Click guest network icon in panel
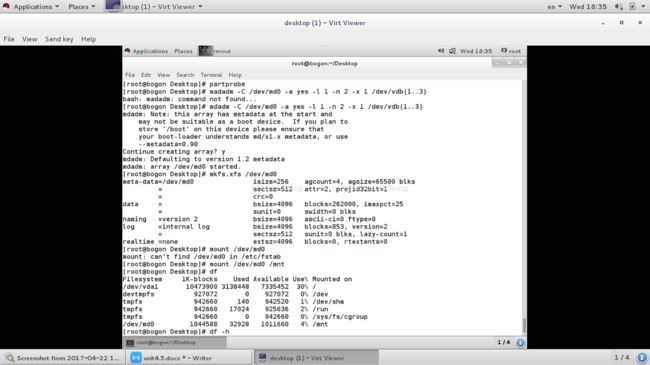 point(452,51)
